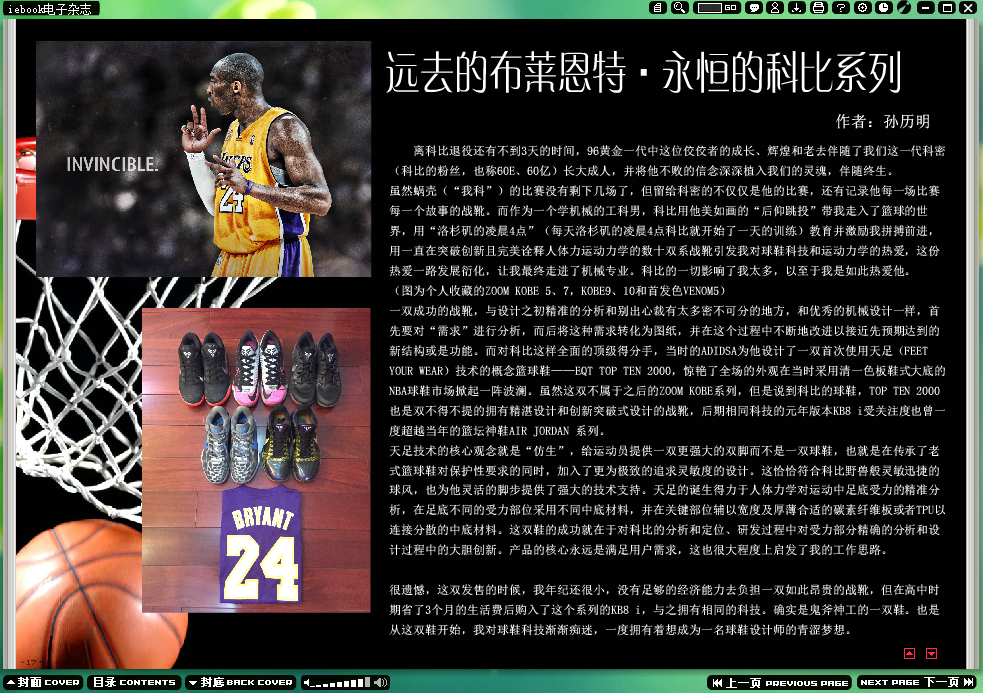Click the Kobe INVINCIBLE photo
The height and width of the screenshot is (693, 983).
point(204,159)
